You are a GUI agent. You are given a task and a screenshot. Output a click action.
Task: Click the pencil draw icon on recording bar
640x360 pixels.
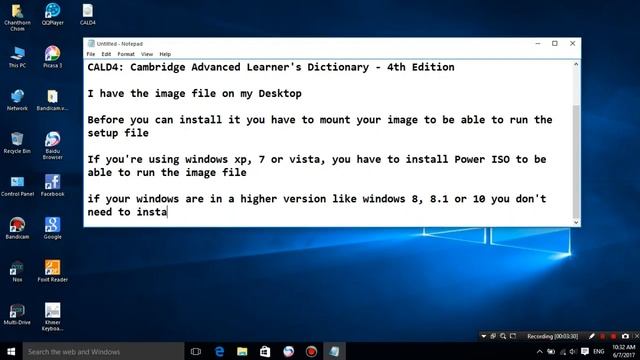[x=591, y=336]
